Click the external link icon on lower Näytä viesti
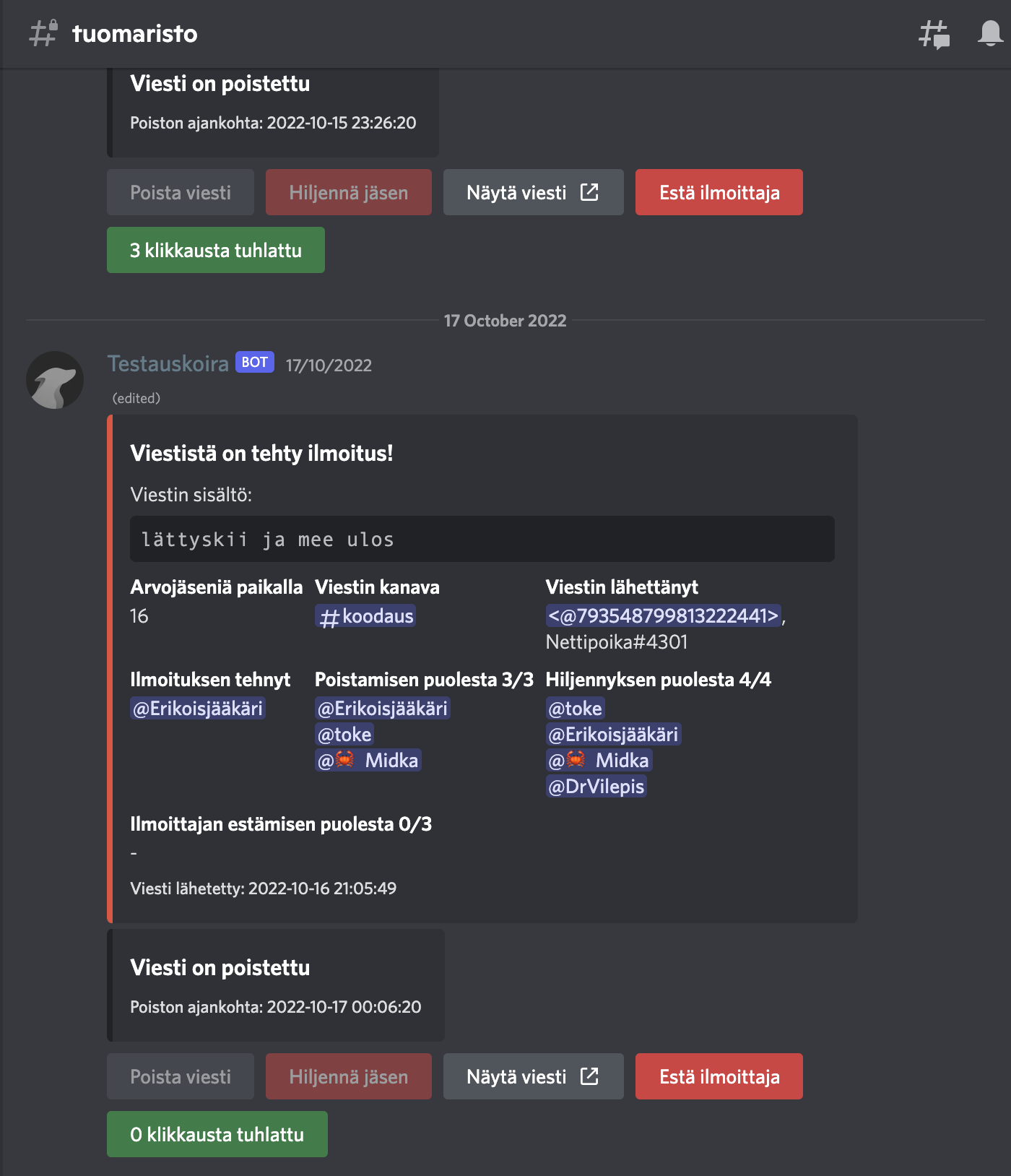The height and width of the screenshot is (1176, 1011). coord(589,1076)
